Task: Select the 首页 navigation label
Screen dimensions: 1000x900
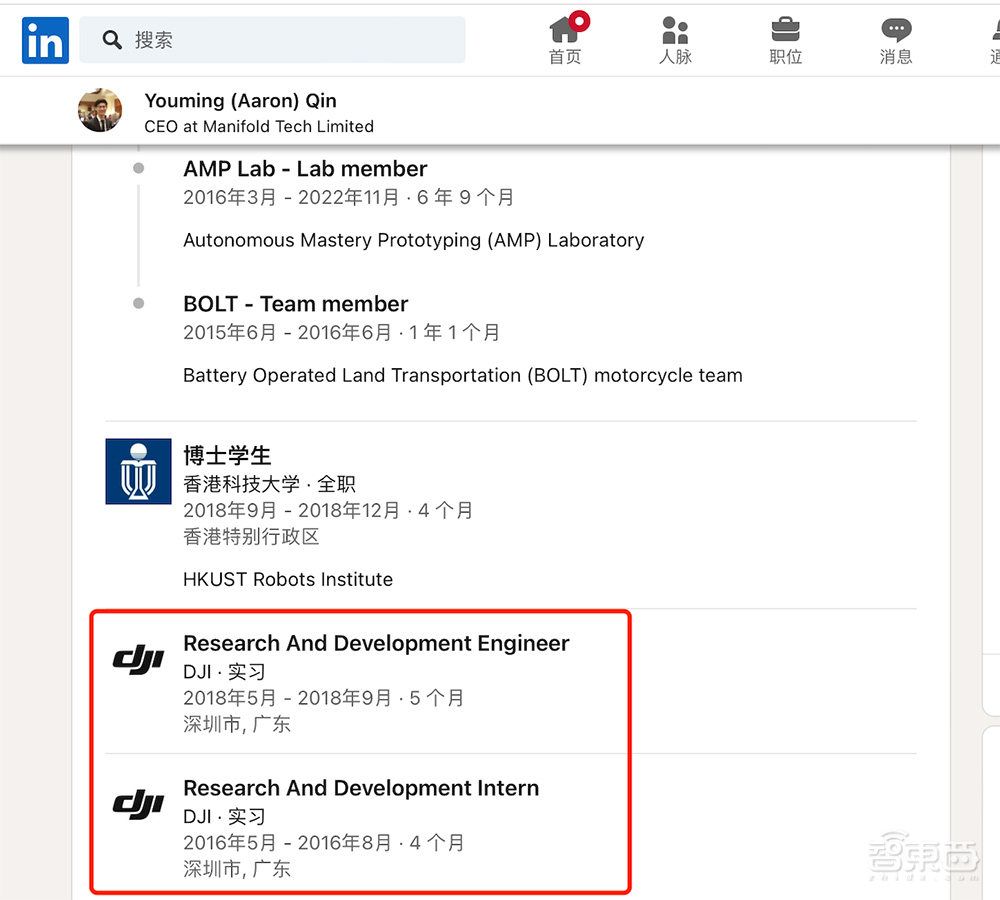Action: coord(564,57)
